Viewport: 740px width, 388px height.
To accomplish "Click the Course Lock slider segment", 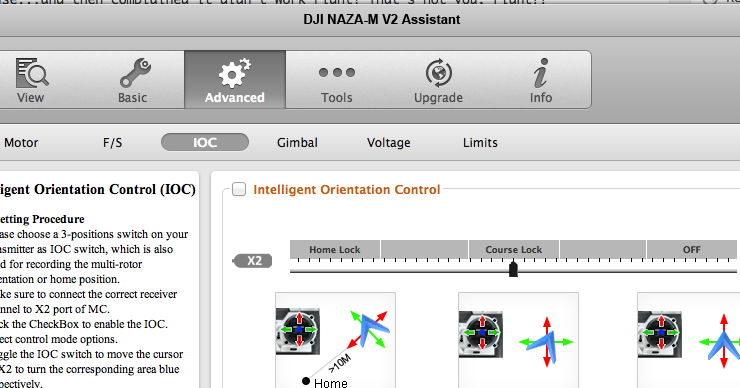I will (x=513, y=249).
